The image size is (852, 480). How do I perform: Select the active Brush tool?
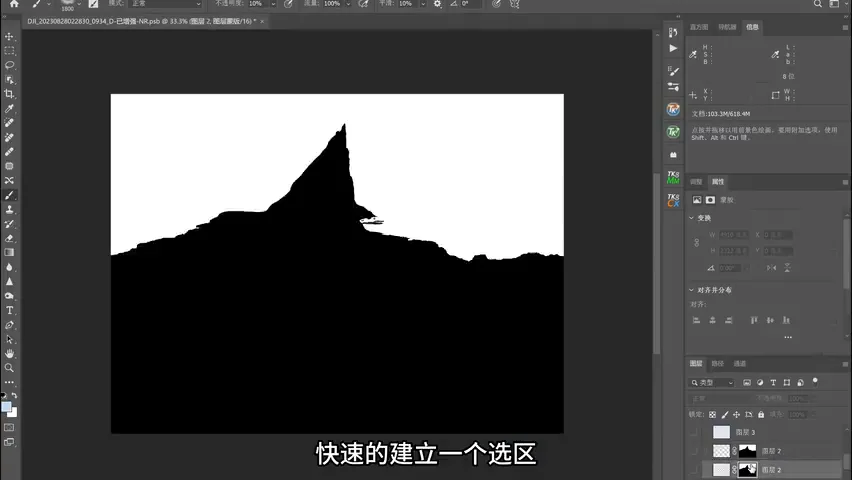[9, 195]
